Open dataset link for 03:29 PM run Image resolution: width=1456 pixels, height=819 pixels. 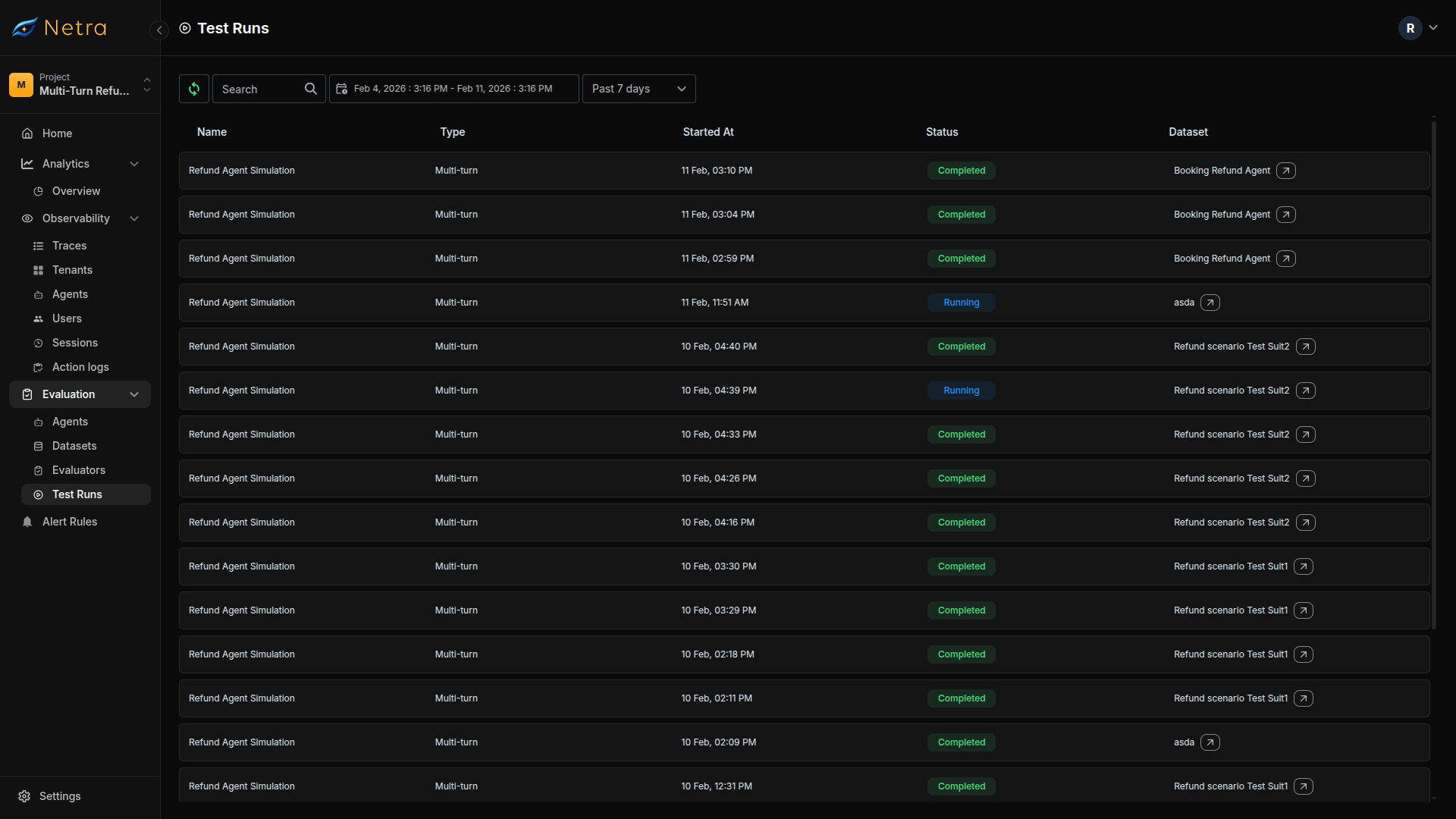click(x=1304, y=610)
